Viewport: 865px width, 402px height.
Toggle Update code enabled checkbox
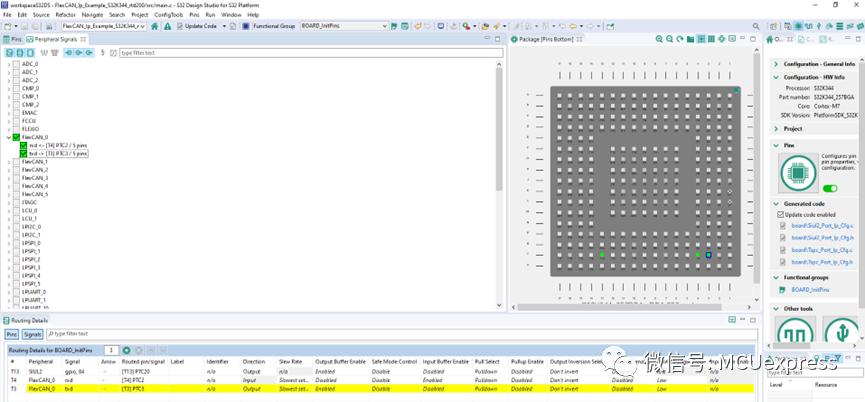[x=780, y=215]
